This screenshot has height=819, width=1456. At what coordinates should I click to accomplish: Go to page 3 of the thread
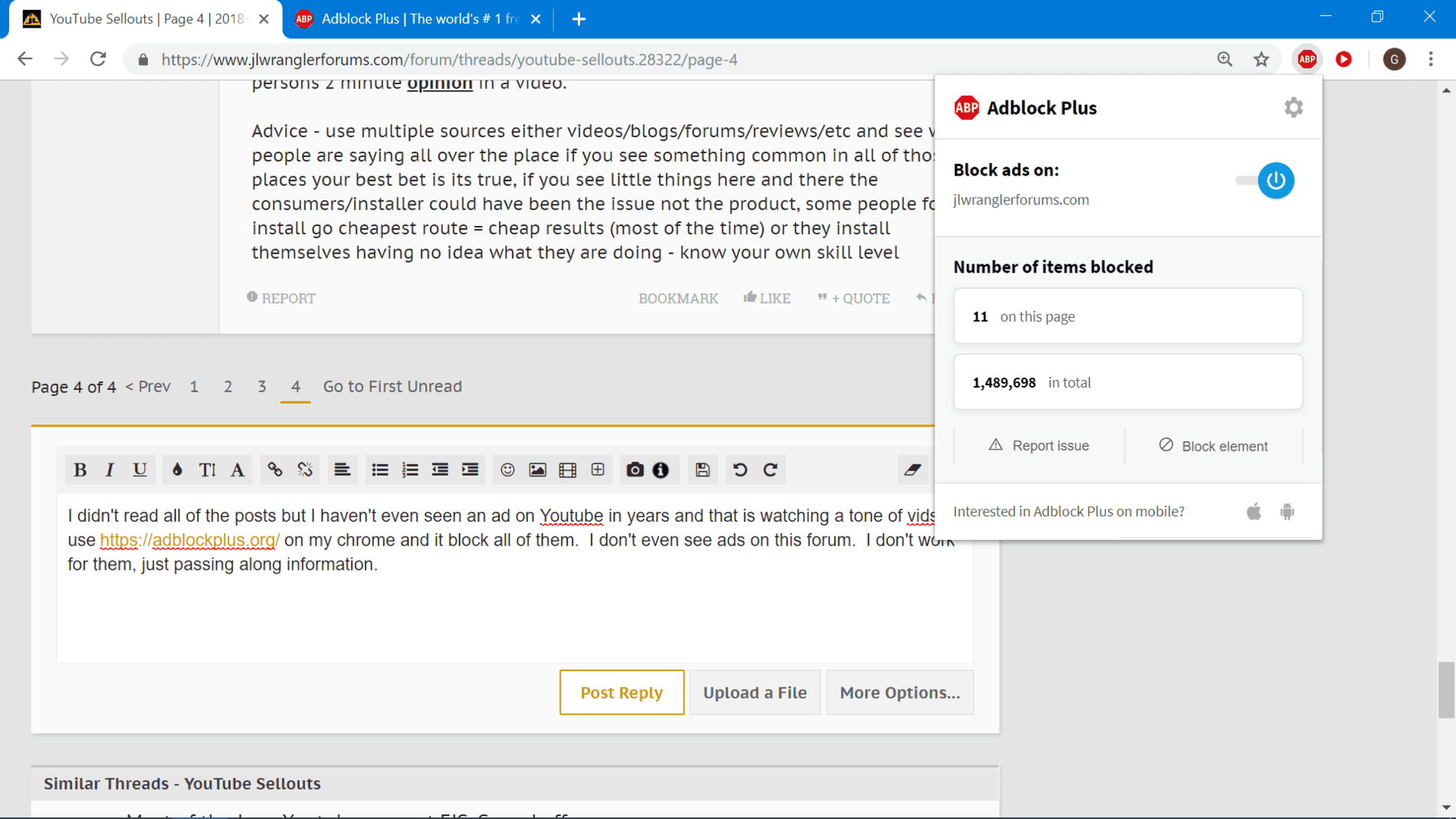pyautogui.click(x=261, y=386)
